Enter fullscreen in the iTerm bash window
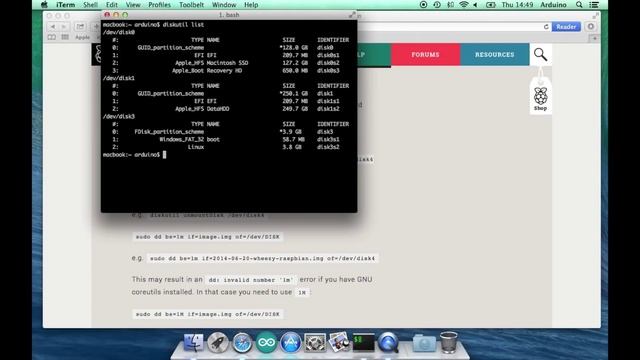This screenshot has height=360, width=640. pyautogui.click(x=352, y=15)
